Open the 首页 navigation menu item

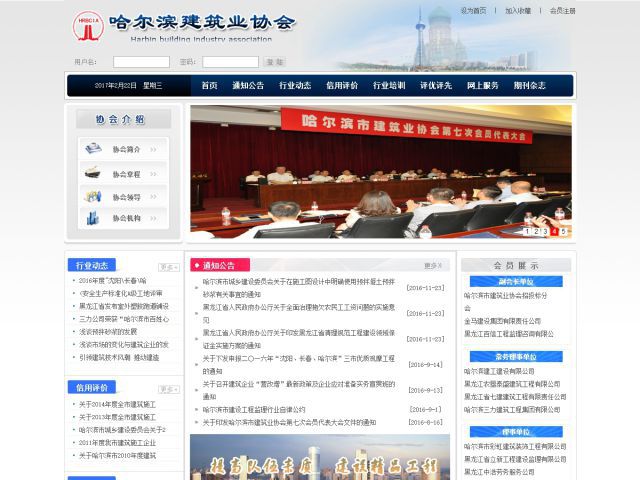click(209, 86)
